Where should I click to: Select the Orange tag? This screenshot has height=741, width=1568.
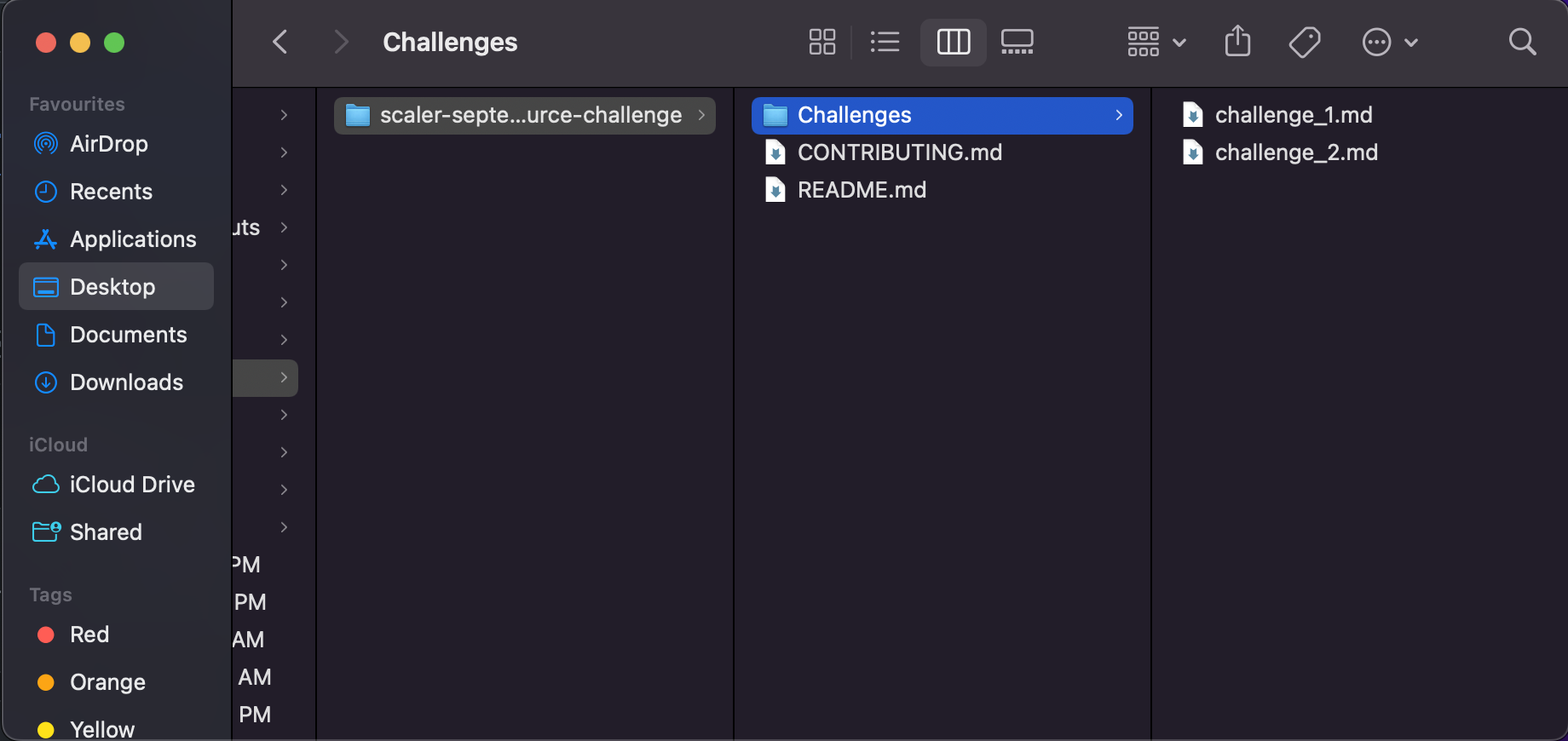(x=107, y=682)
